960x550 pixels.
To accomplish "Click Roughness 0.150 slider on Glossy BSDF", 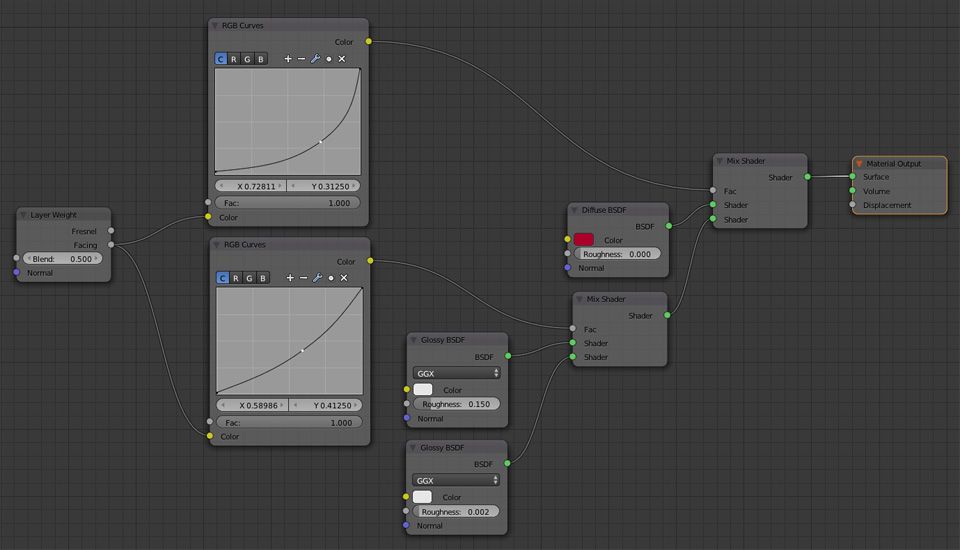I will click(x=456, y=404).
